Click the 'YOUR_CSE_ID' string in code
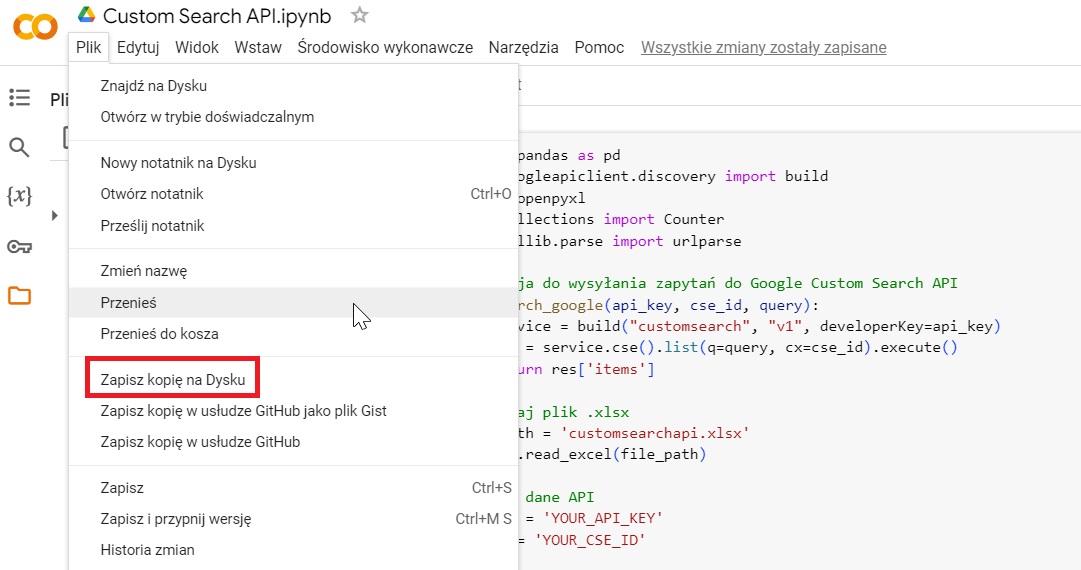This screenshot has height=570, width=1081. pyautogui.click(x=590, y=540)
